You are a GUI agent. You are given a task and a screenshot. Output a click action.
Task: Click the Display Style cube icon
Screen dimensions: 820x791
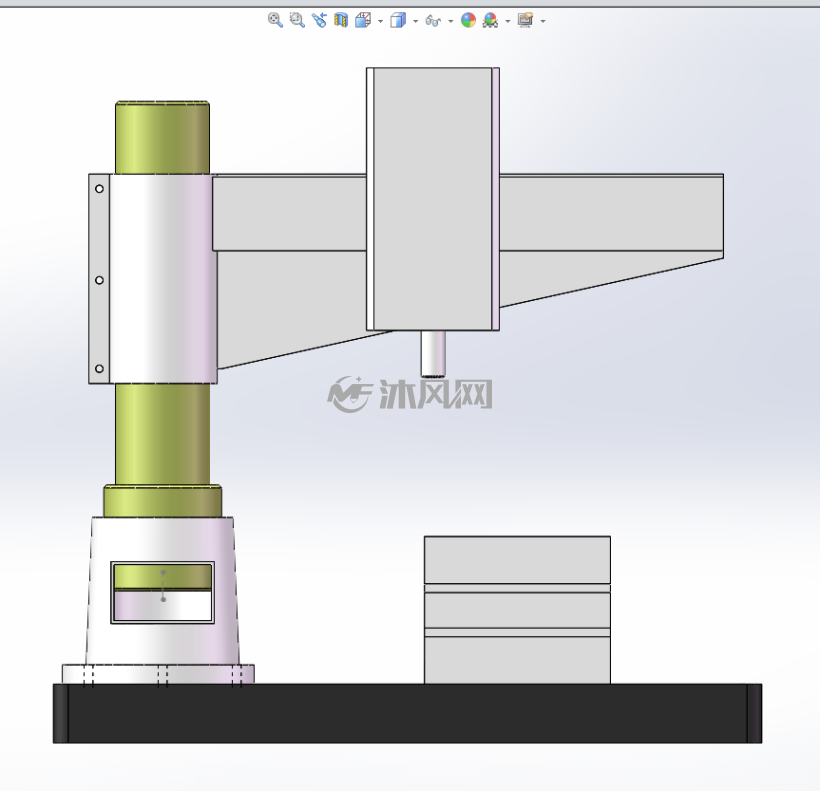[398, 20]
